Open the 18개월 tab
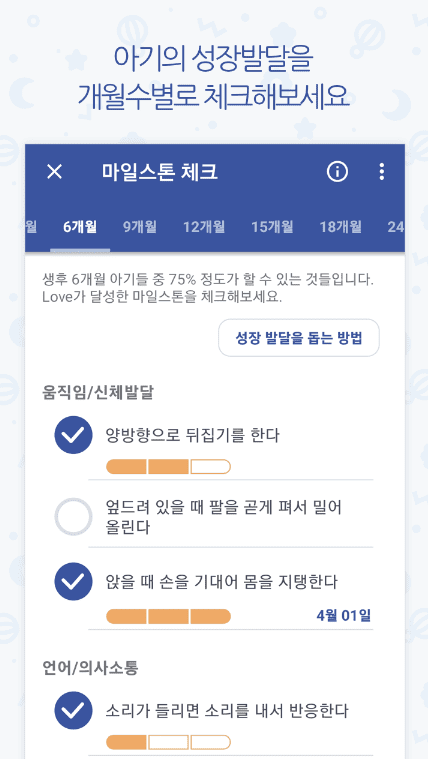428x759 pixels. click(340, 227)
